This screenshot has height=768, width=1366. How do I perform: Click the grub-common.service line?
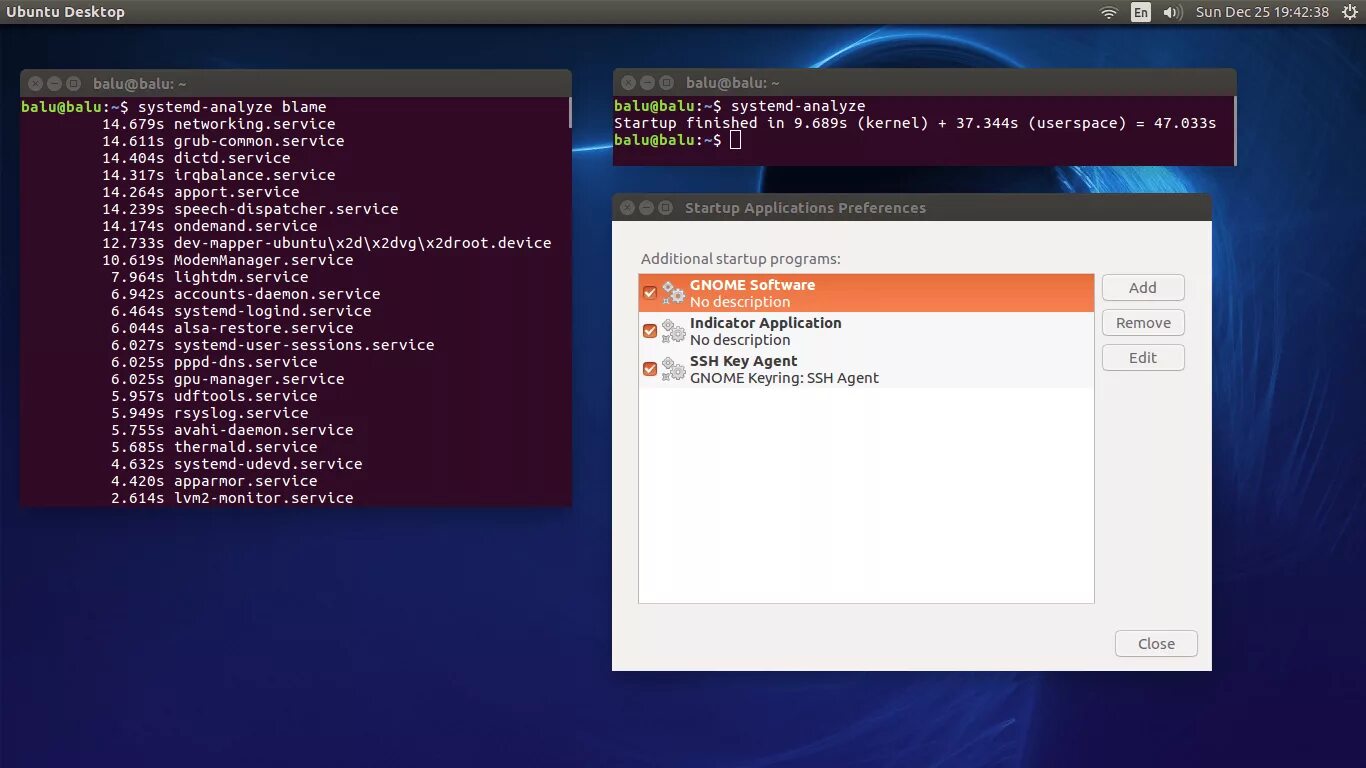223,141
